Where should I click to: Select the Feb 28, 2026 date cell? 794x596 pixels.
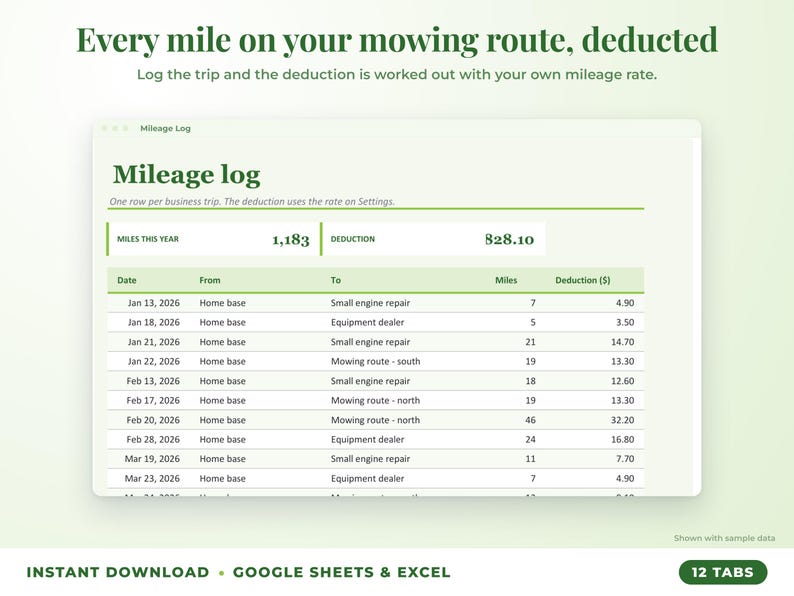tap(153, 439)
